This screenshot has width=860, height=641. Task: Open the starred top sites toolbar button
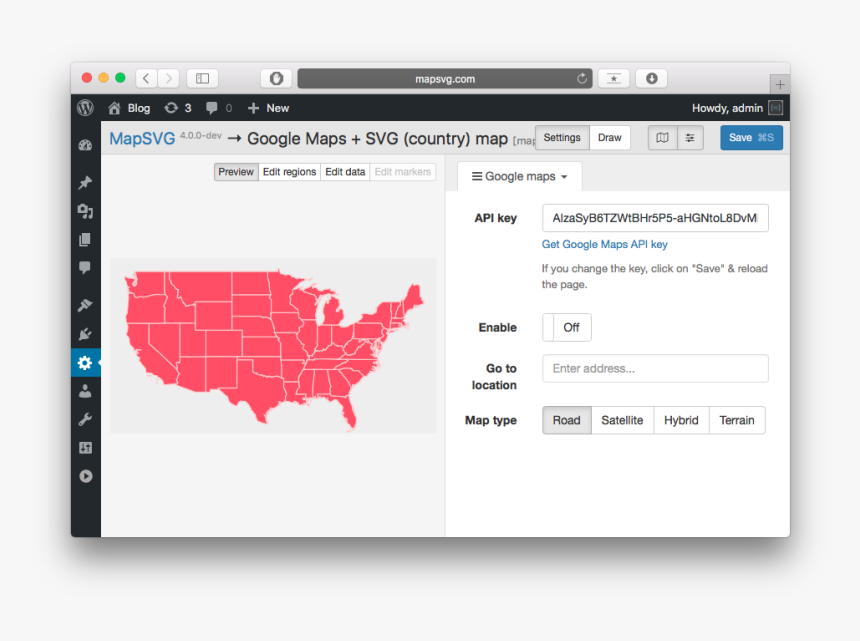614,78
